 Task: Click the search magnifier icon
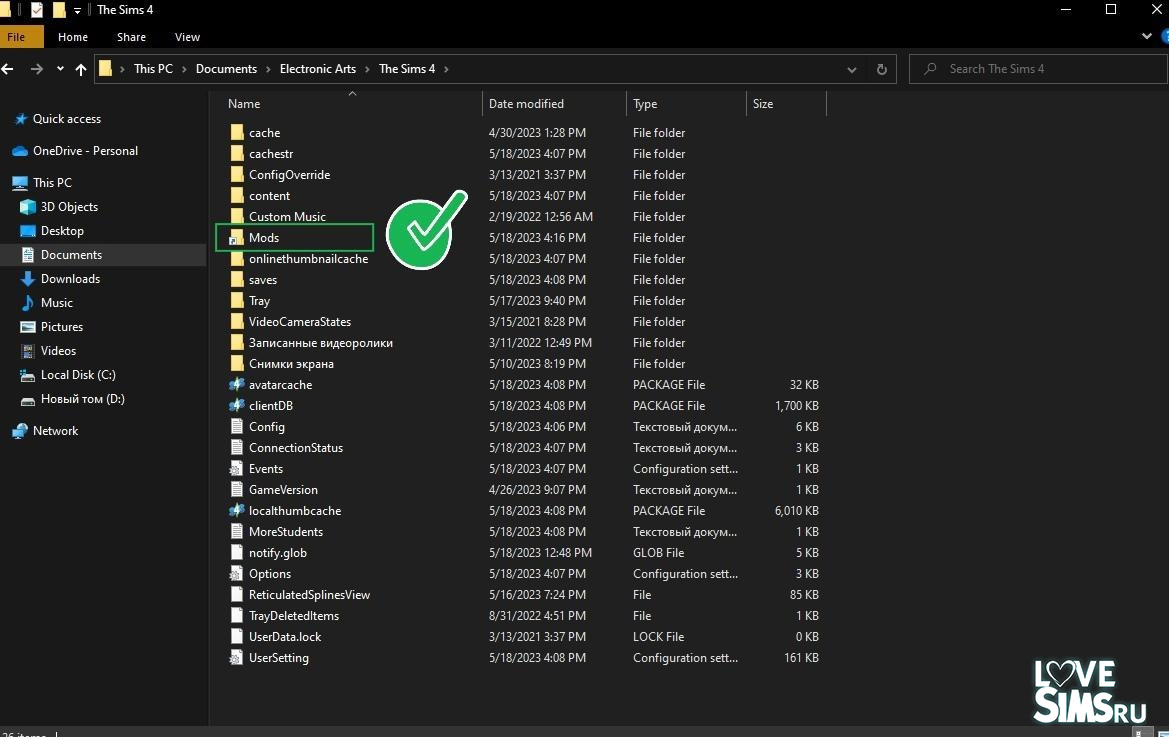coord(930,69)
